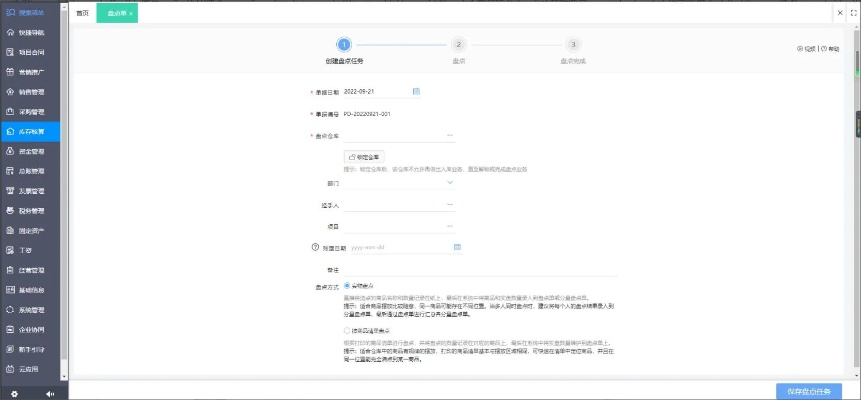Open 发票管理 in the sidebar

[30, 191]
